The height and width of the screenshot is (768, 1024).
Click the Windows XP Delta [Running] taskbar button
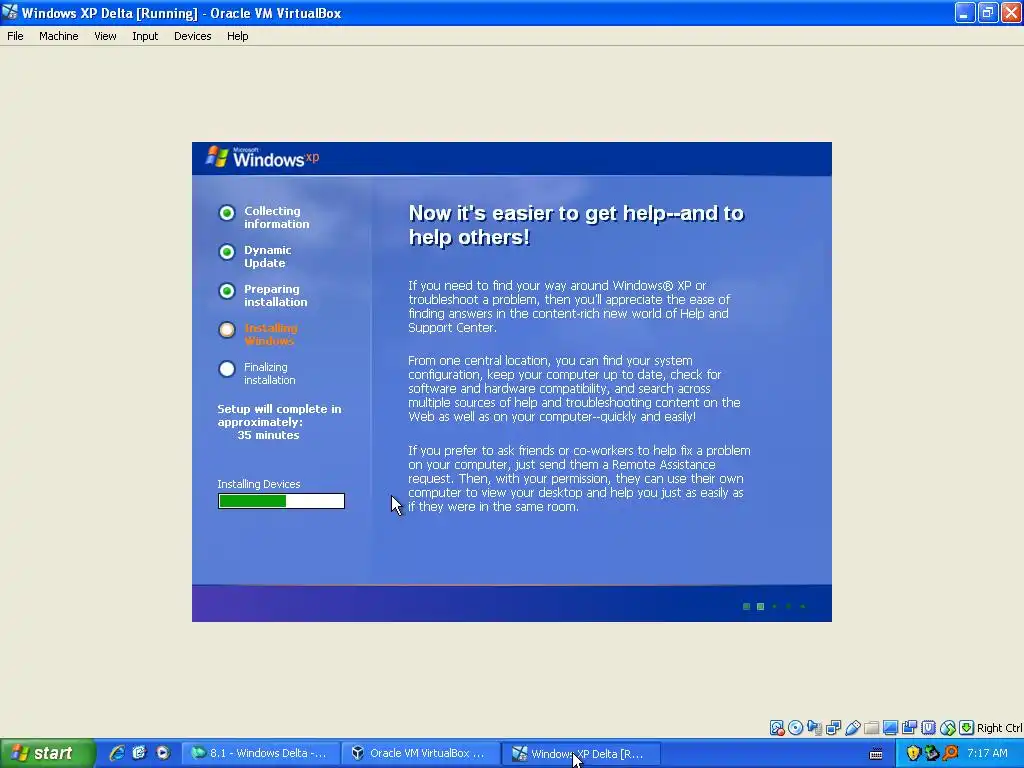tap(581, 753)
